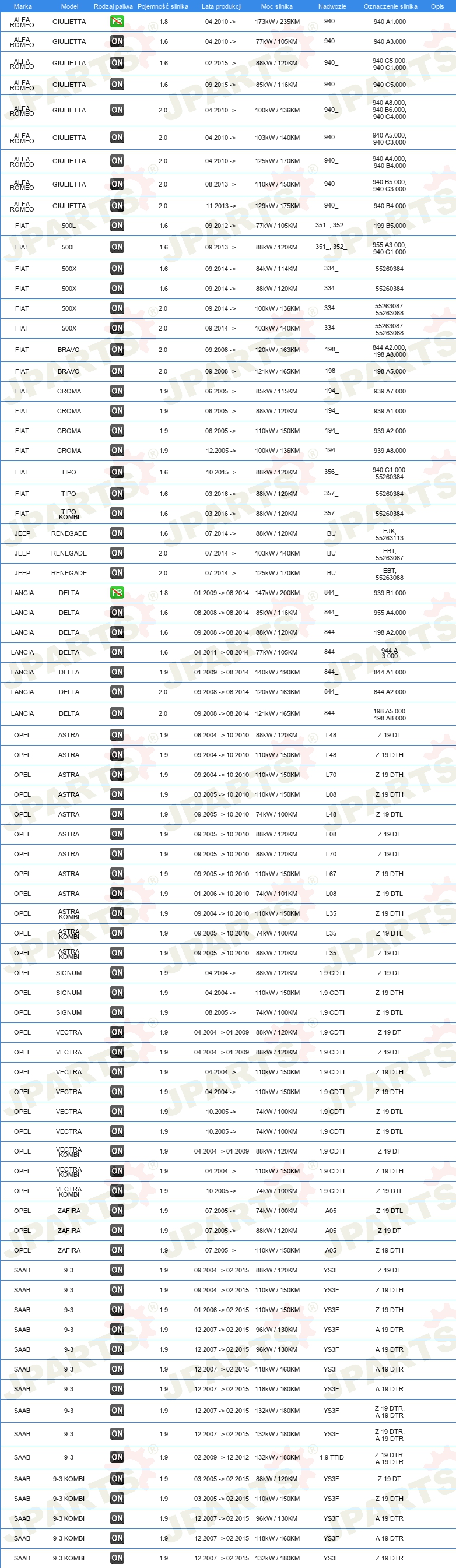The width and height of the screenshot is (456, 1568).
Task: Click the Pojemność silnika column header
Action: [x=163, y=6]
